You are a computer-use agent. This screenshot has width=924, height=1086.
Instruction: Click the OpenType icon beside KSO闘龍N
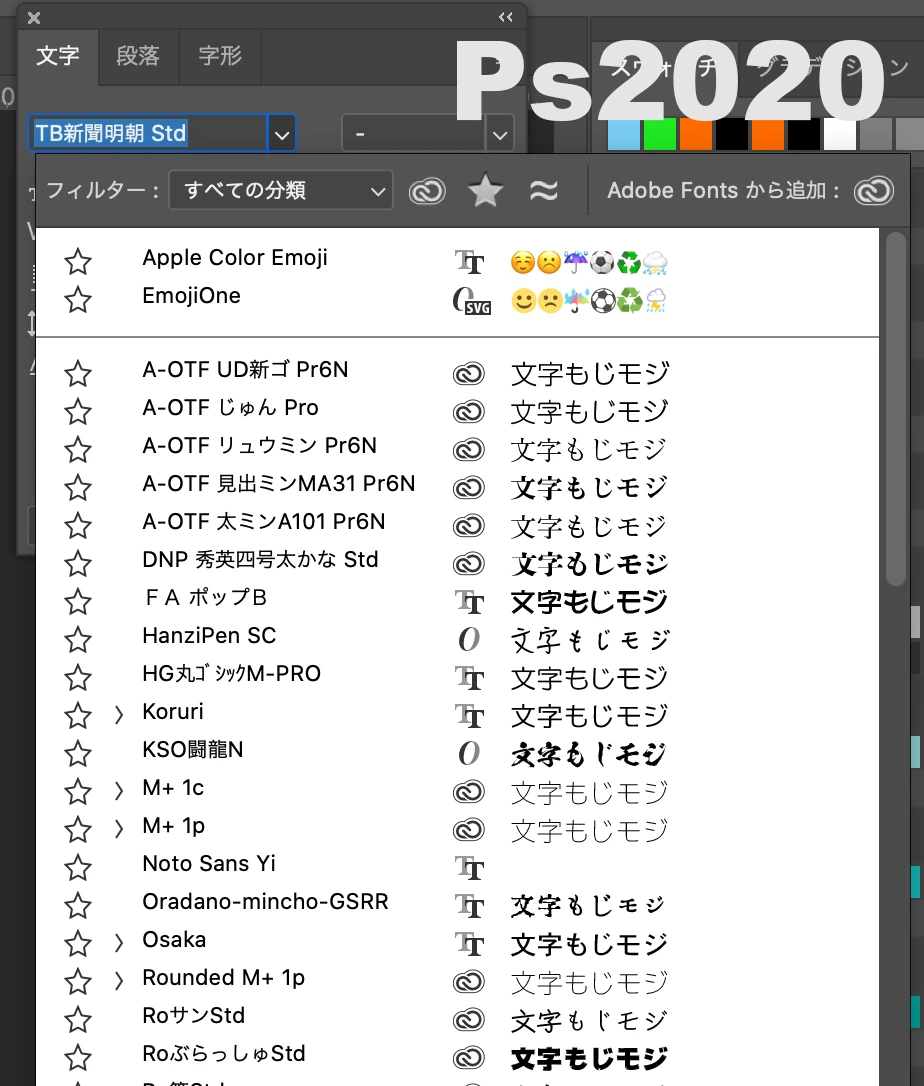tap(469, 754)
